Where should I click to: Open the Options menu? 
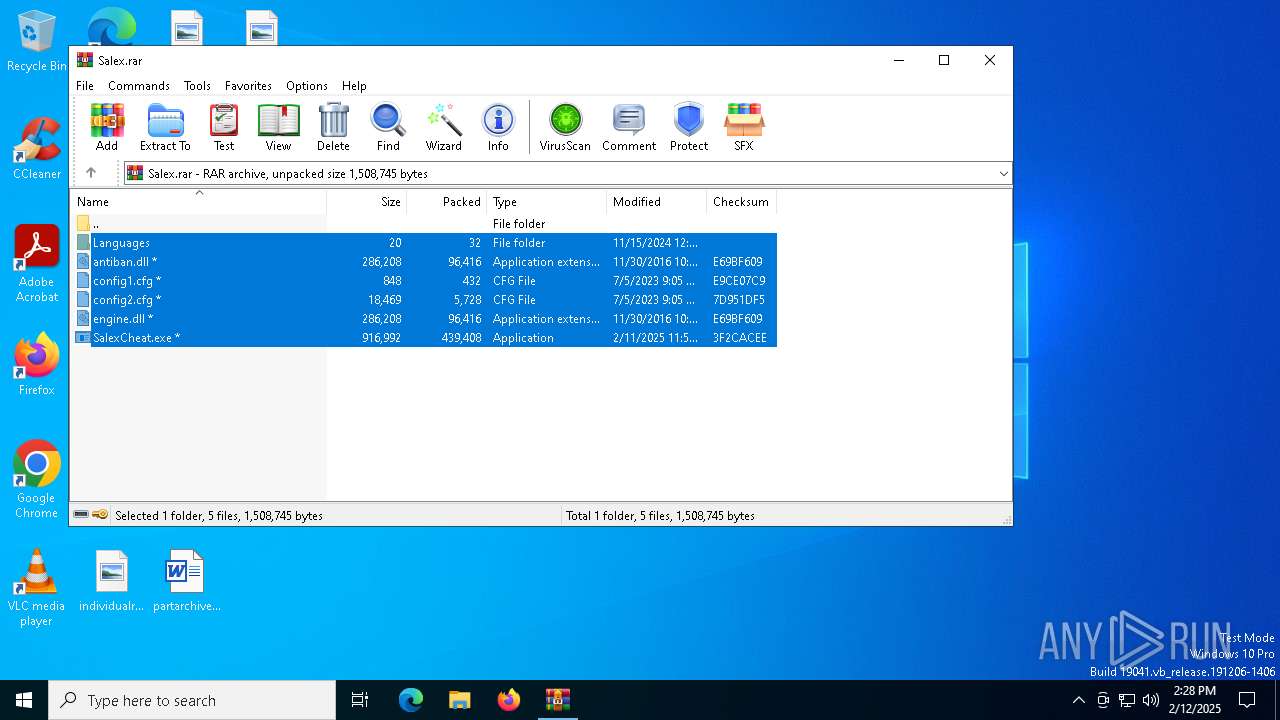(x=307, y=86)
